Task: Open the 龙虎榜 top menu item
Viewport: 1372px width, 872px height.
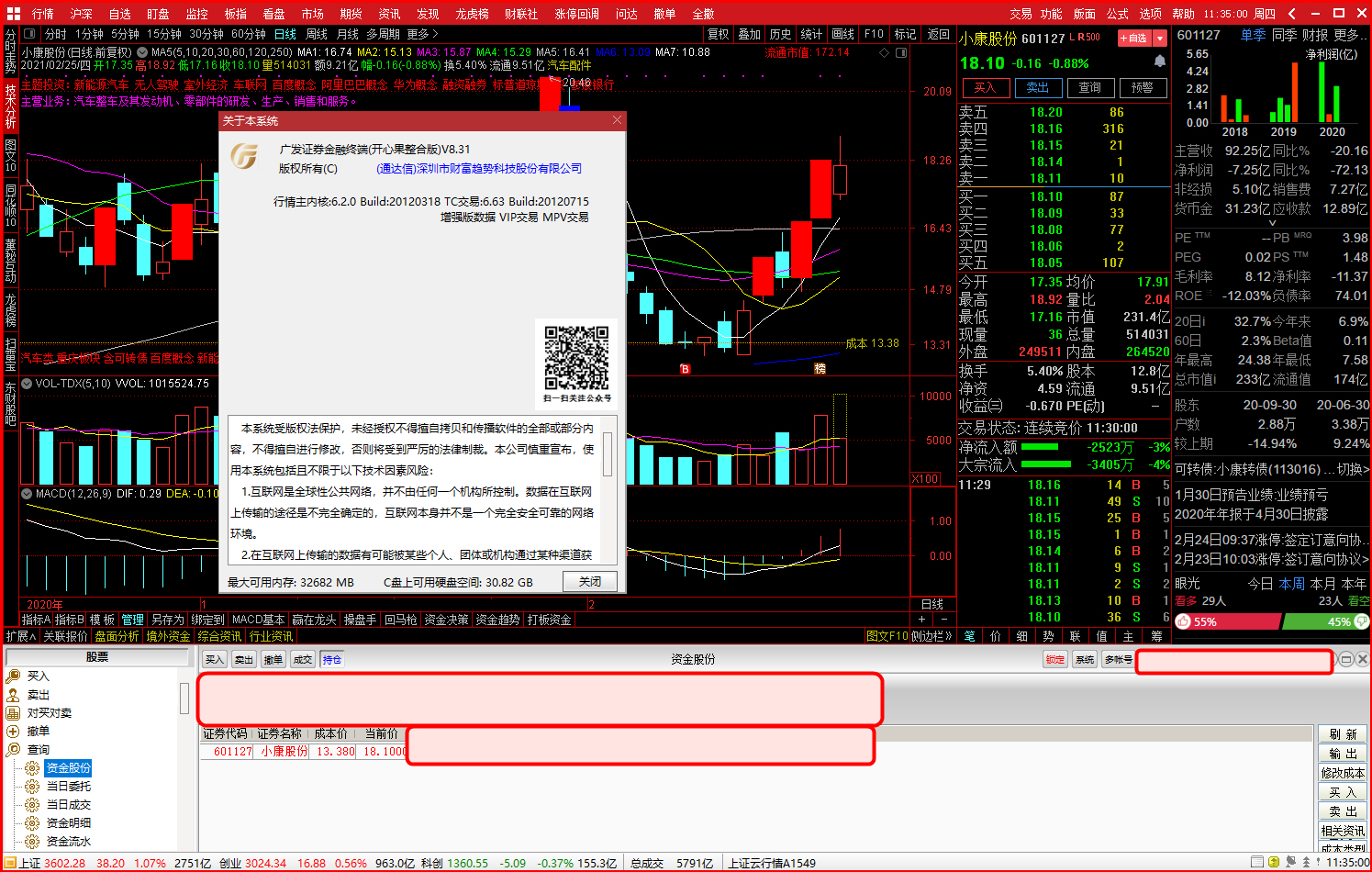Action: click(472, 14)
